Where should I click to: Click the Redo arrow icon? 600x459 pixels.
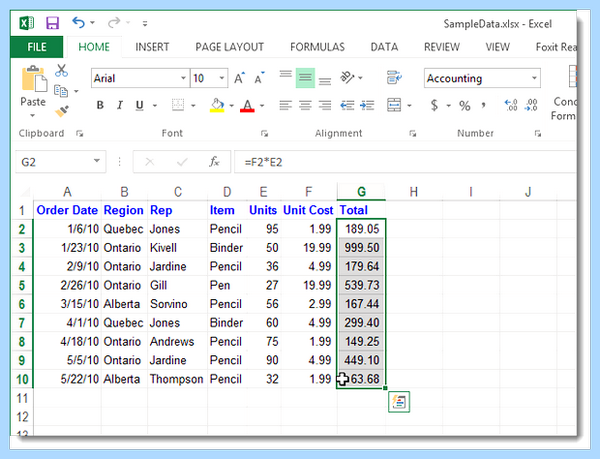click(x=114, y=23)
